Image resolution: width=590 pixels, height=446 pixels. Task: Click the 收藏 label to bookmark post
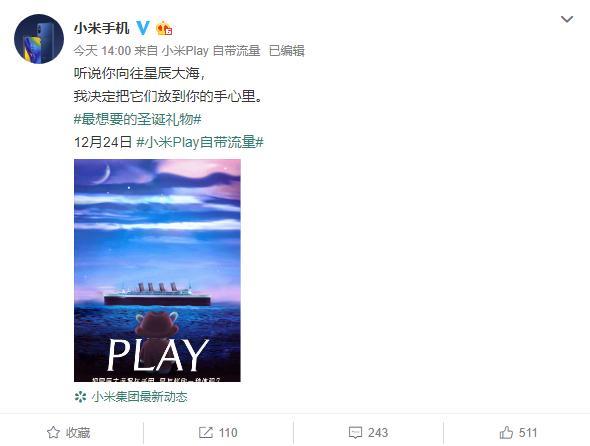coord(78,433)
